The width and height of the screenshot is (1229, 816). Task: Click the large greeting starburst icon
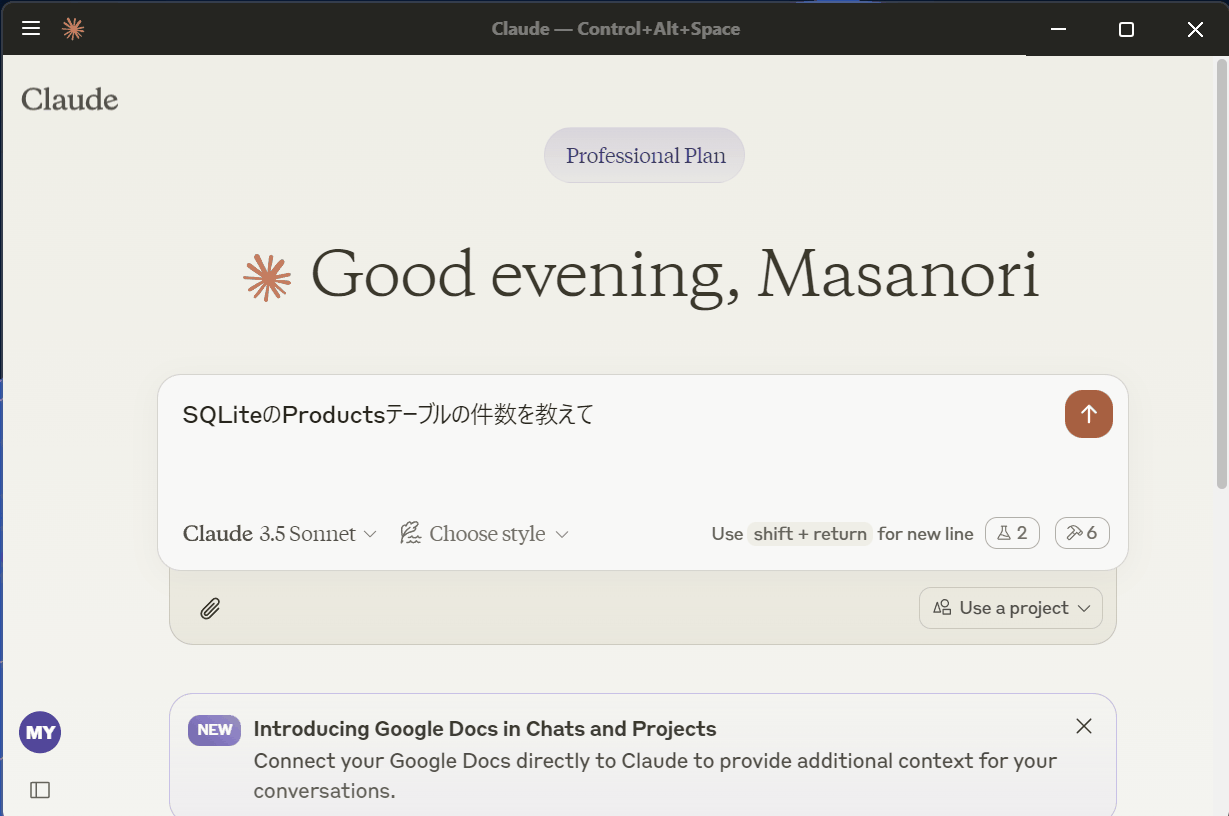[x=267, y=277]
